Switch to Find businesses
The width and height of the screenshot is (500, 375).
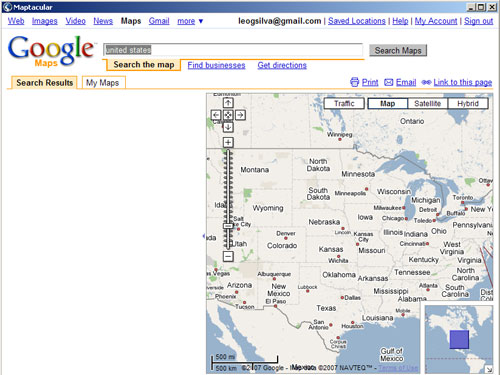pos(216,65)
